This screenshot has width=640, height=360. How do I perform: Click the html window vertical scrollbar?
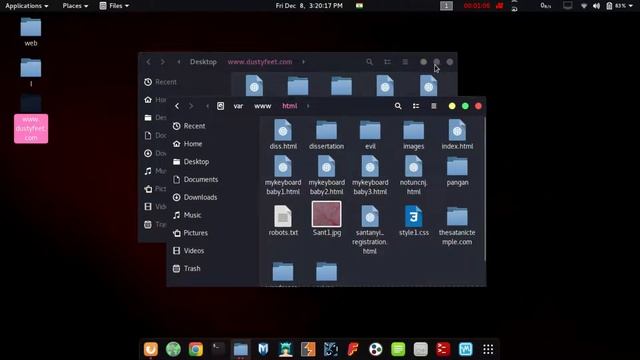coord(484,189)
